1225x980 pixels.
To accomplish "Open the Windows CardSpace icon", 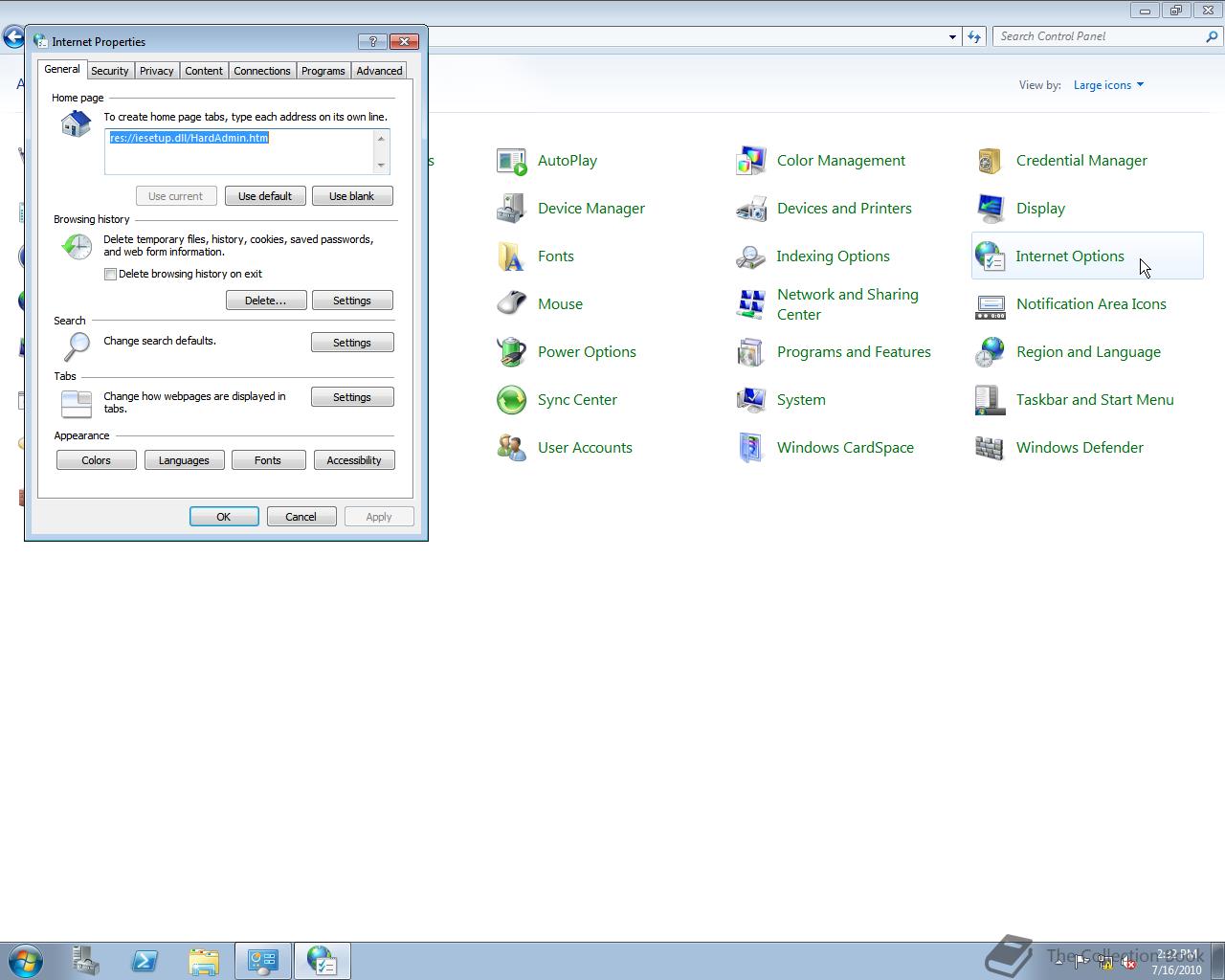I will coord(751,448).
